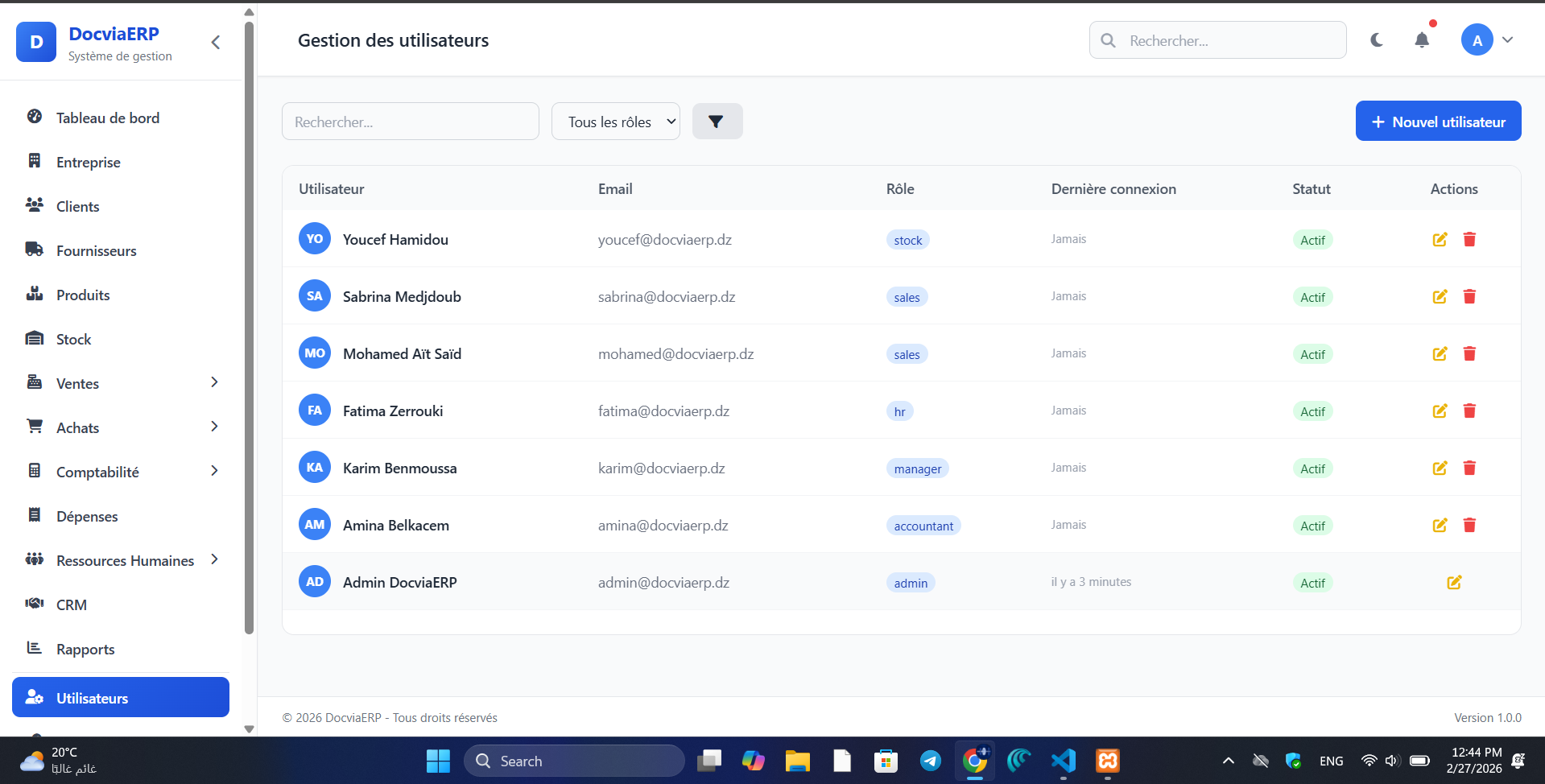
Task: Open the account avatar dropdown
Action: coord(1487,40)
